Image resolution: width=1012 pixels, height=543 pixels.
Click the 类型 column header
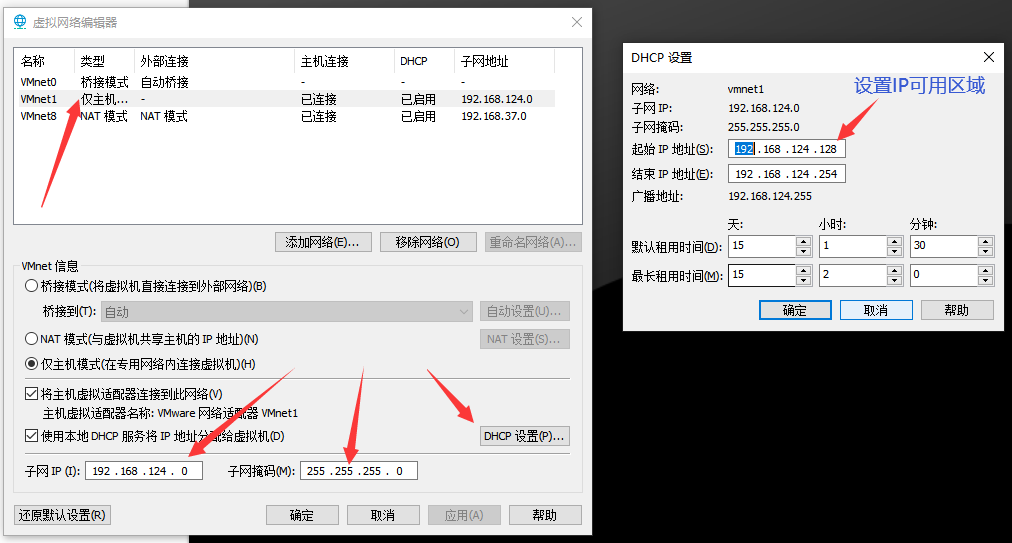pos(105,61)
